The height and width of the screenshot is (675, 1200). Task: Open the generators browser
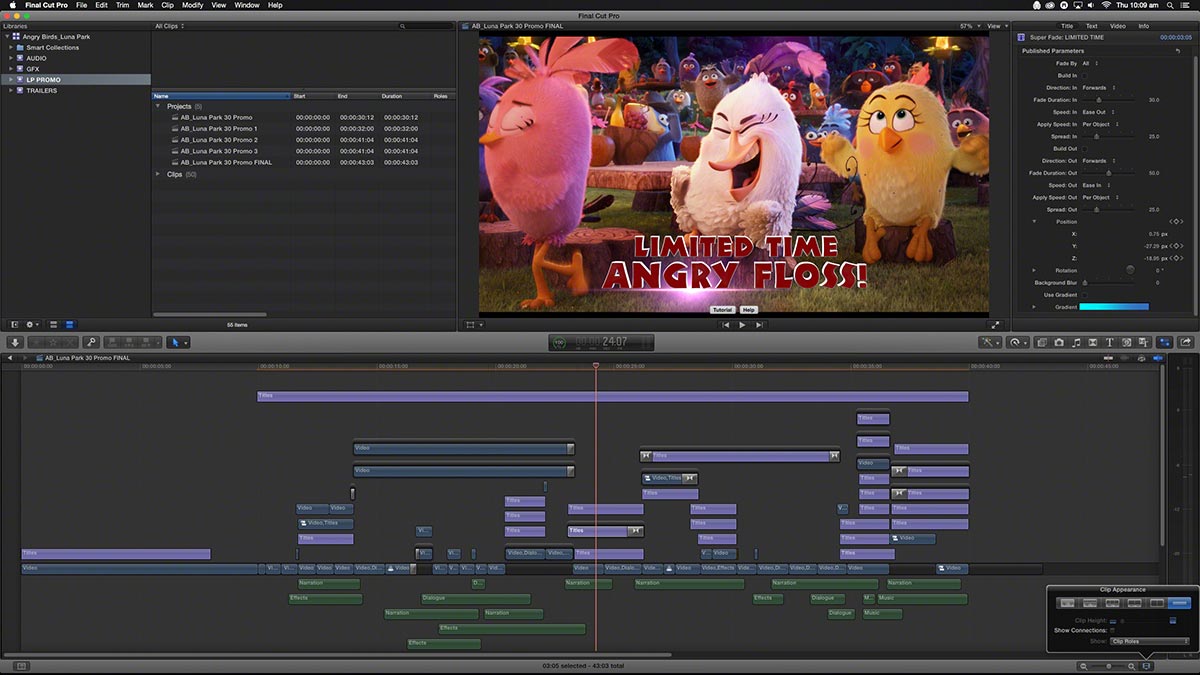click(x=1127, y=342)
